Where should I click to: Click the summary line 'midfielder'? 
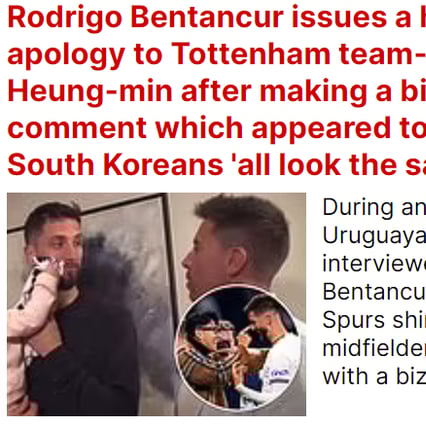[374, 348]
